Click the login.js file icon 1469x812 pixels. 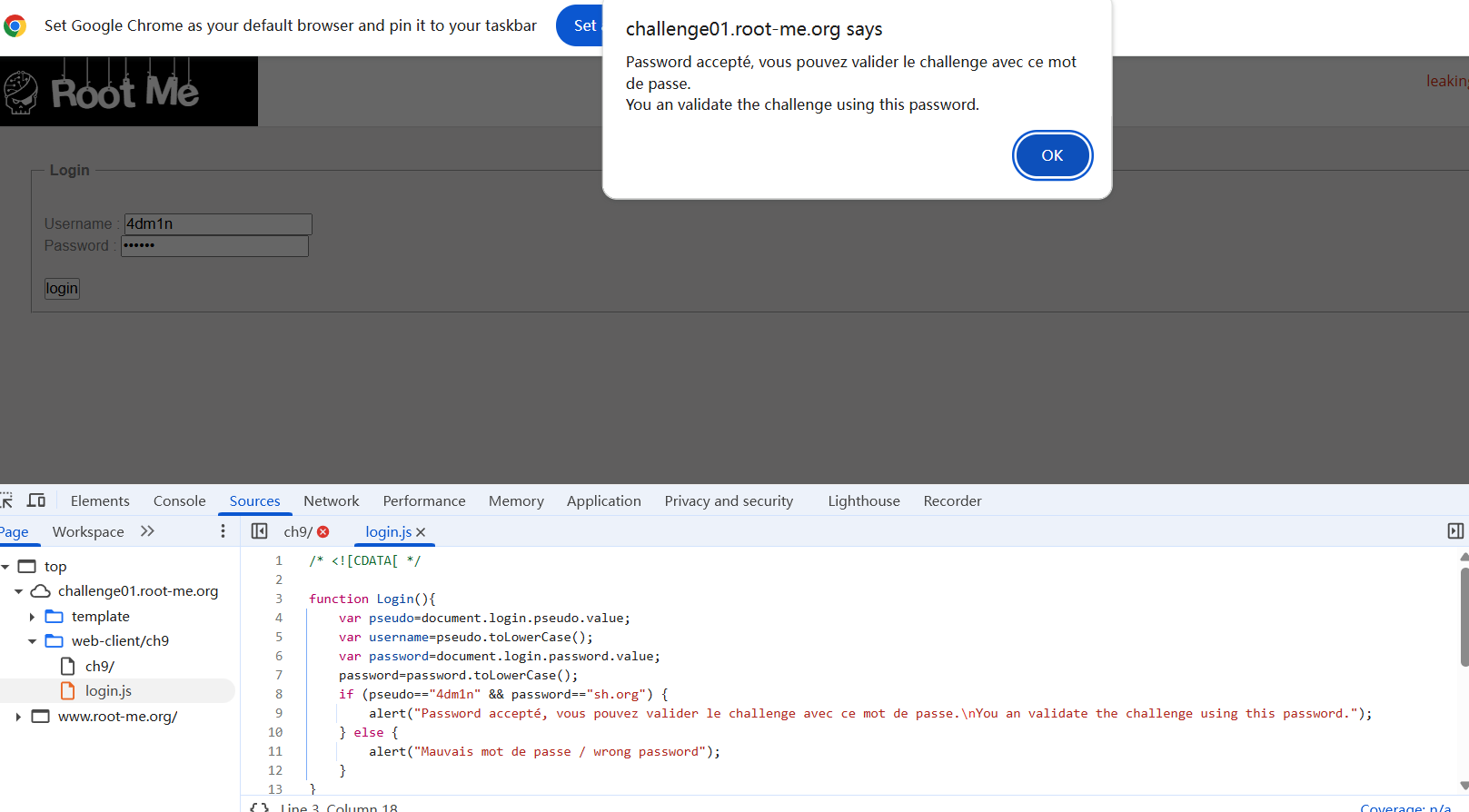(67, 691)
